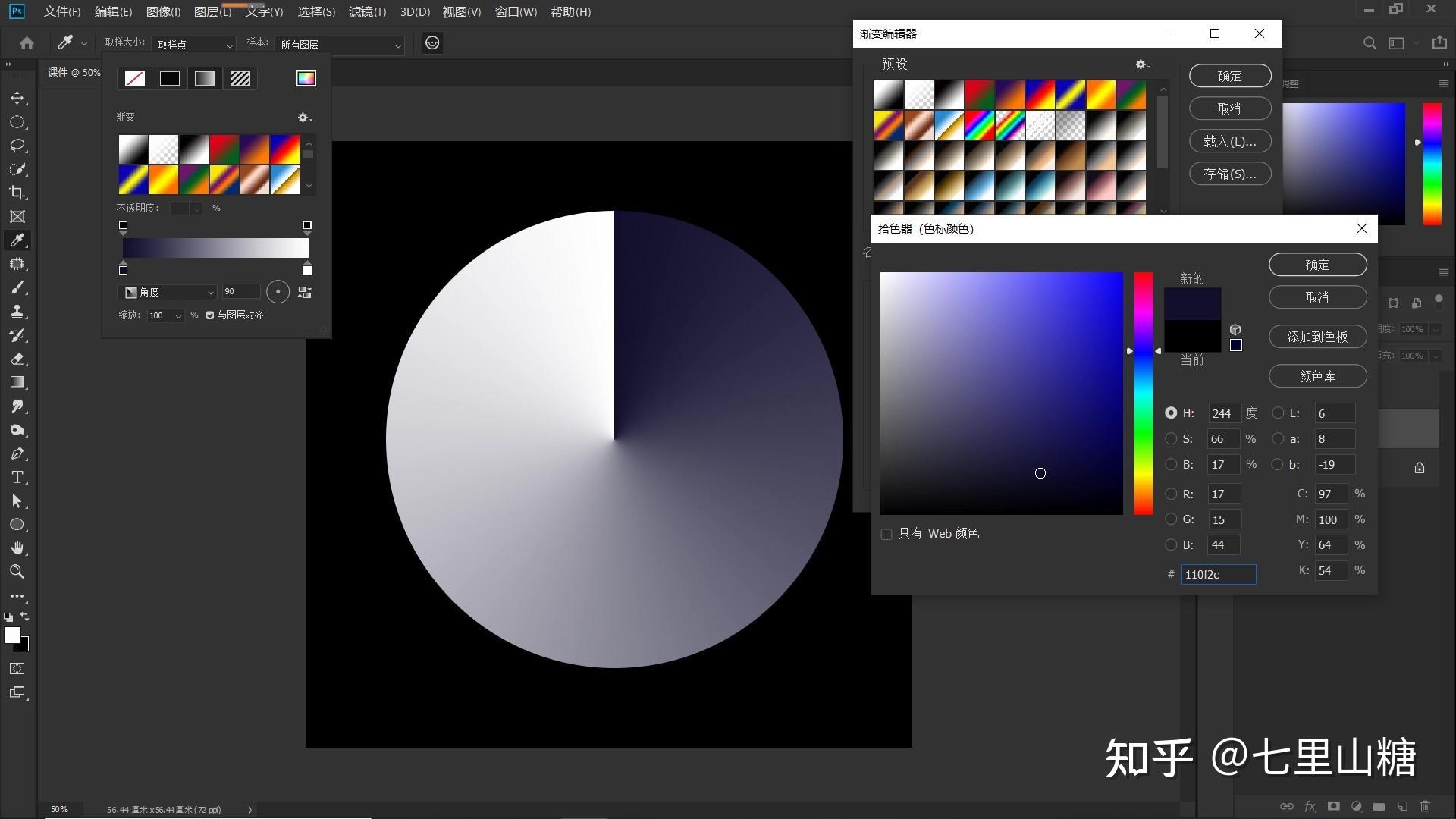
Task: Select the Pen tool
Action: [17, 453]
